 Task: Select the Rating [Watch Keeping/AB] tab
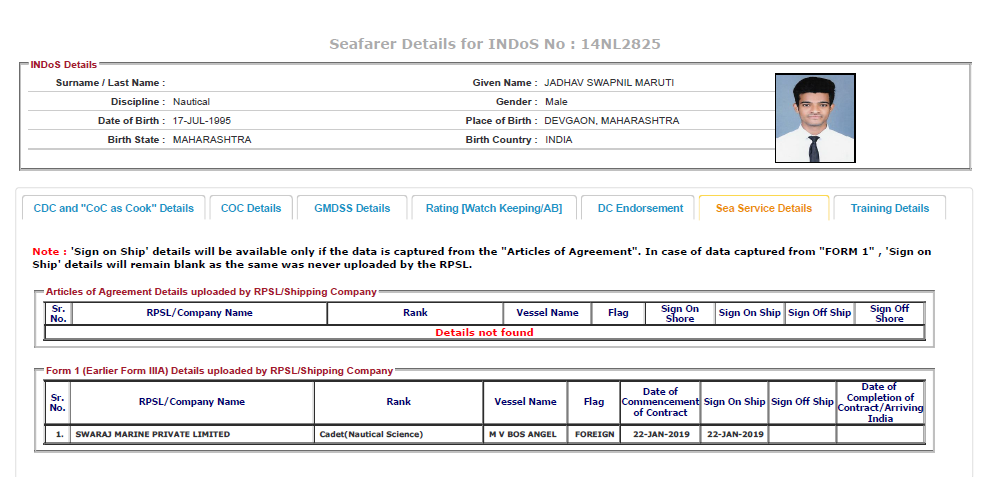(x=494, y=208)
